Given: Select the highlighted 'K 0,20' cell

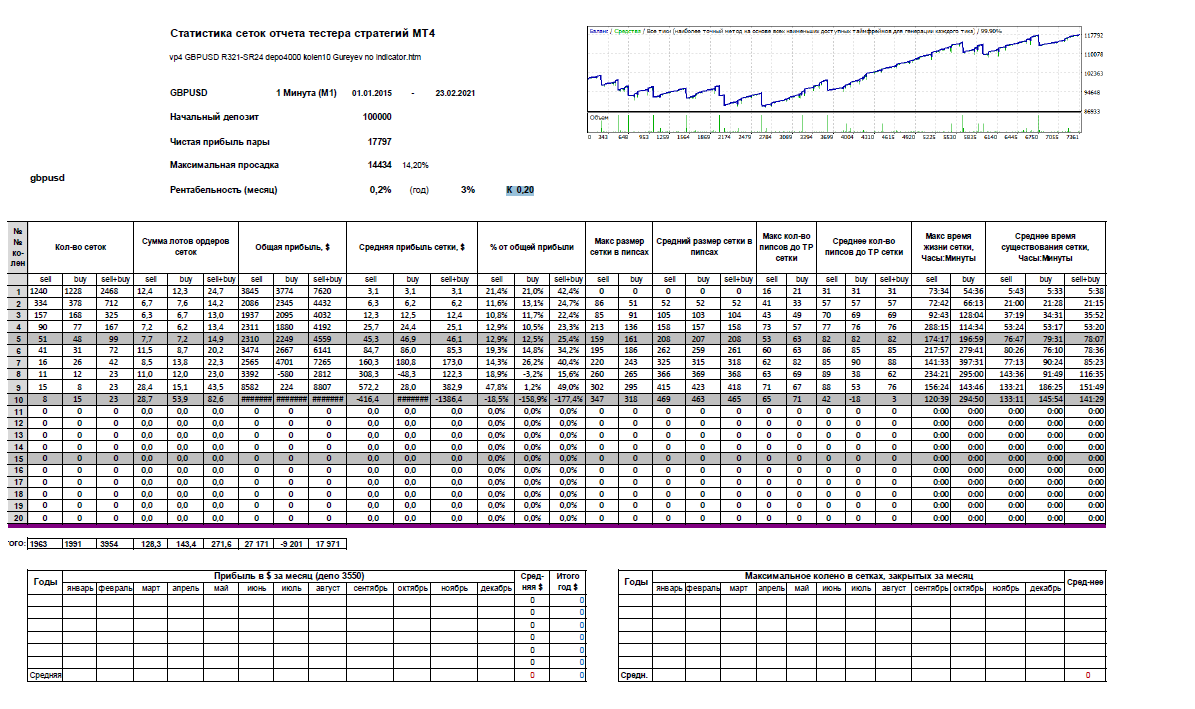Looking at the screenshot, I should click(x=520, y=190).
